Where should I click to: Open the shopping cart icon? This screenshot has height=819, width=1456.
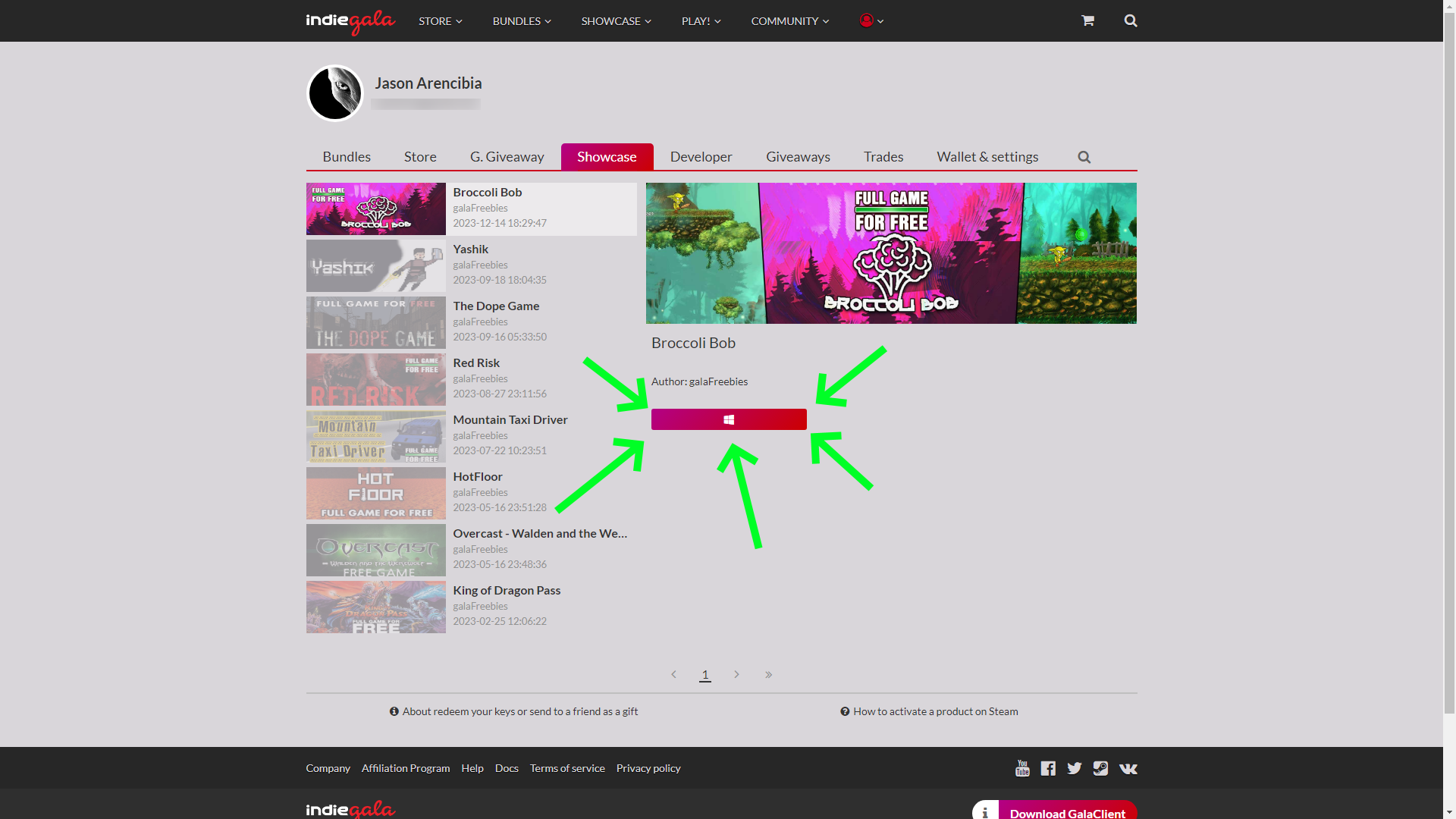coord(1087,20)
